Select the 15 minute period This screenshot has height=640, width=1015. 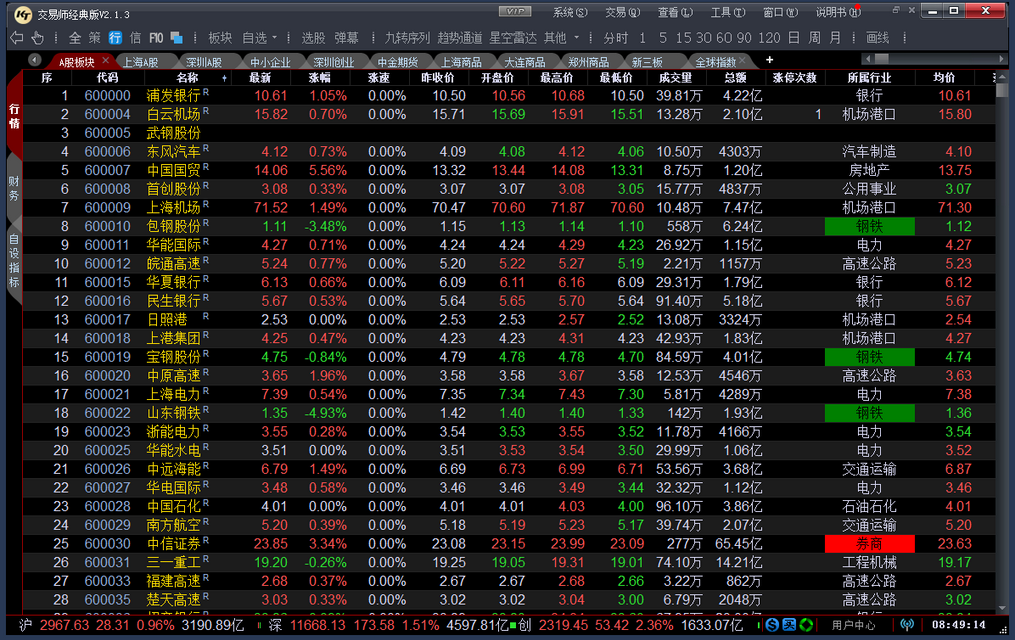click(x=684, y=38)
